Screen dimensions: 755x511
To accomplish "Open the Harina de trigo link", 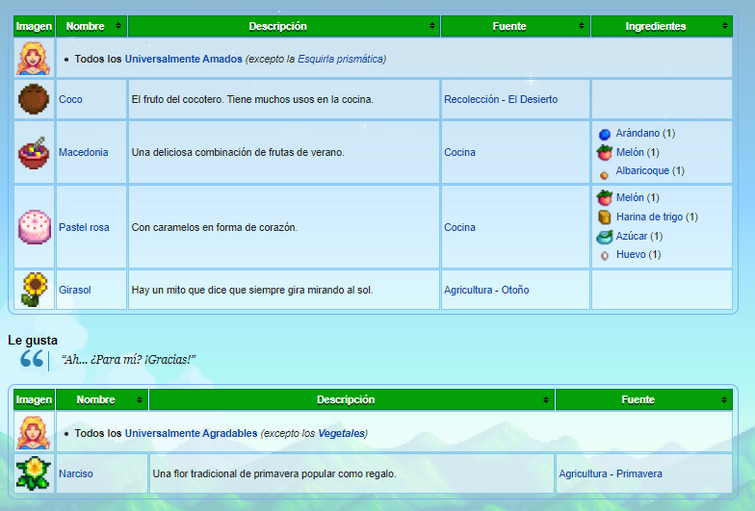I will (x=649, y=217).
